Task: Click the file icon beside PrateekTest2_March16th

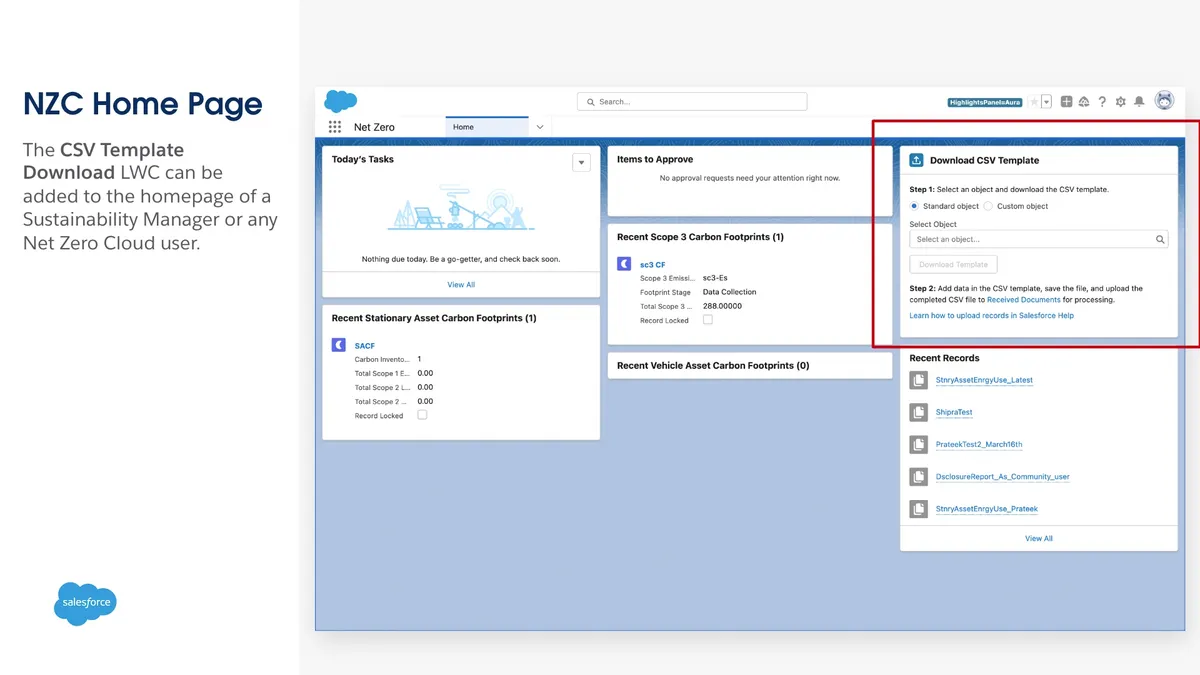Action: click(x=918, y=444)
